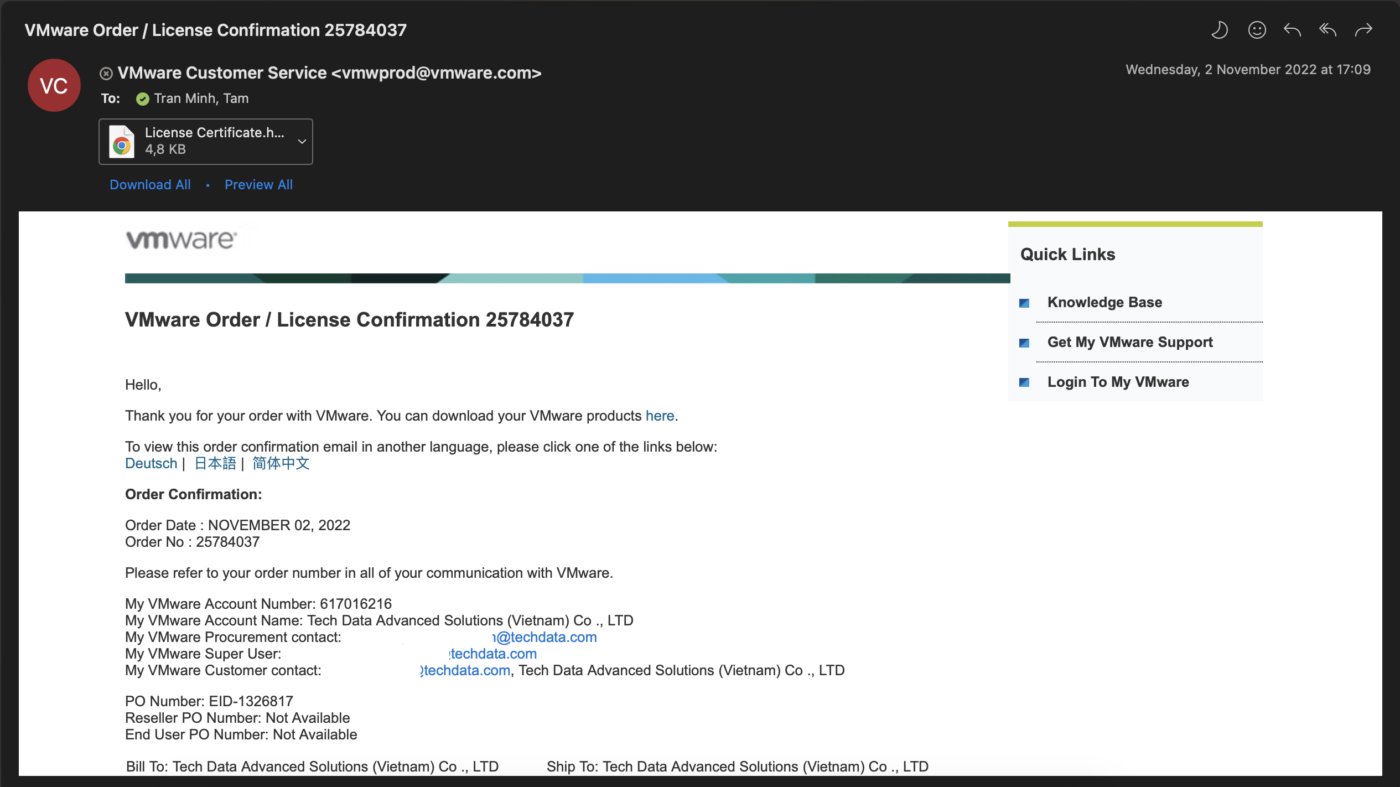Viewport: 1400px width, 787px height.
Task: Click the VC sender avatar
Action: [54, 85]
